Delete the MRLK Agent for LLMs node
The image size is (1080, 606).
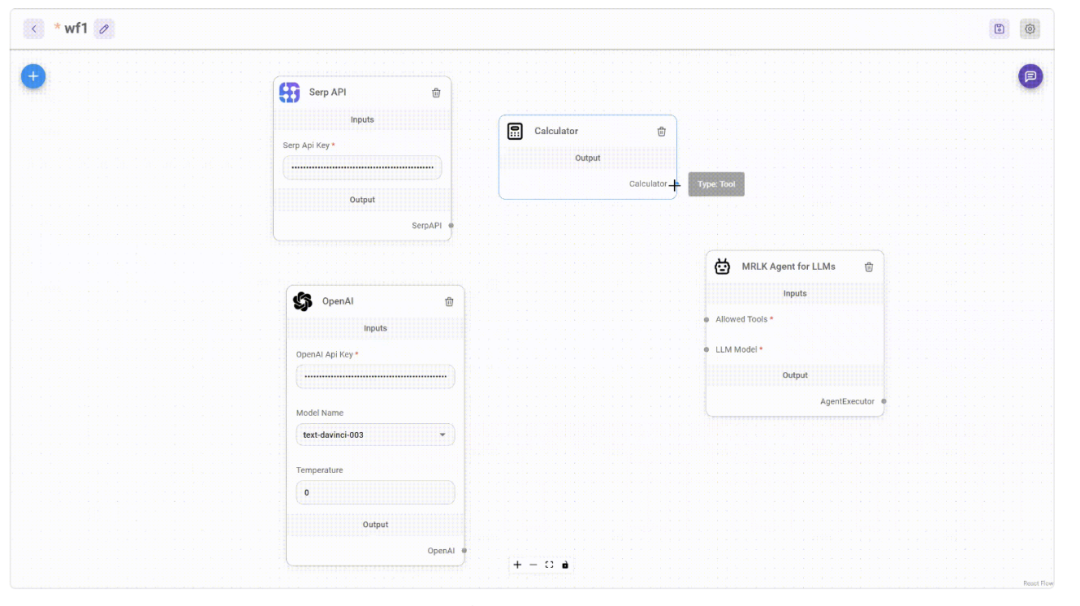(x=869, y=267)
